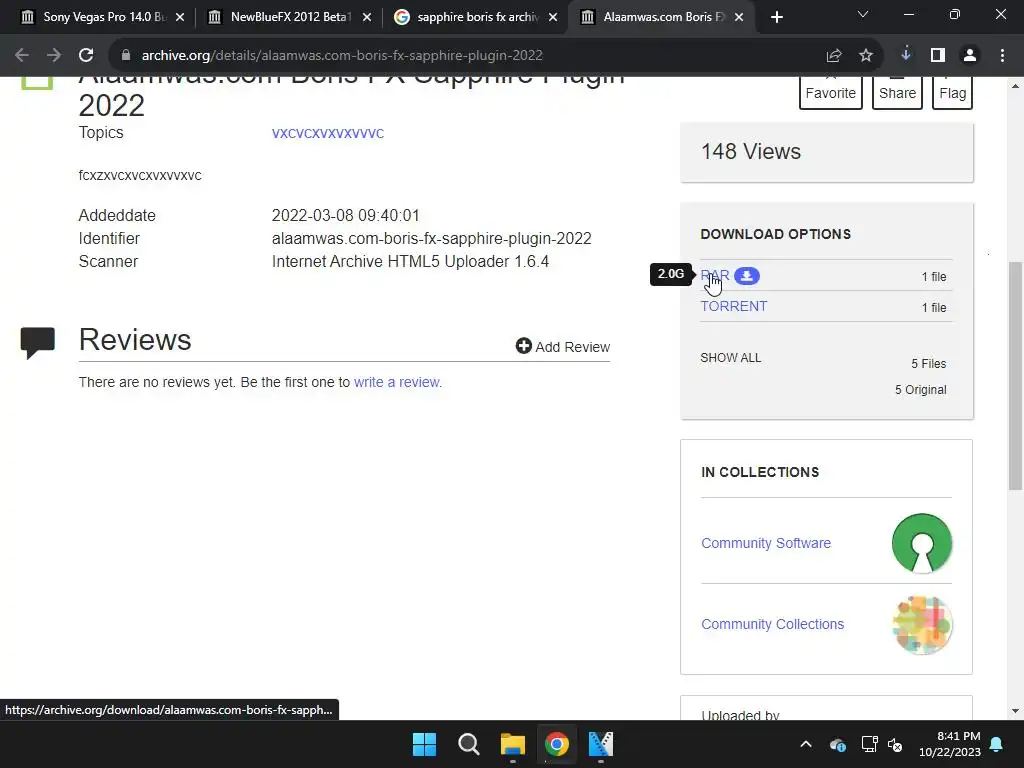Click the '5 Files' count text
1024x768 pixels.
(x=929, y=364)
